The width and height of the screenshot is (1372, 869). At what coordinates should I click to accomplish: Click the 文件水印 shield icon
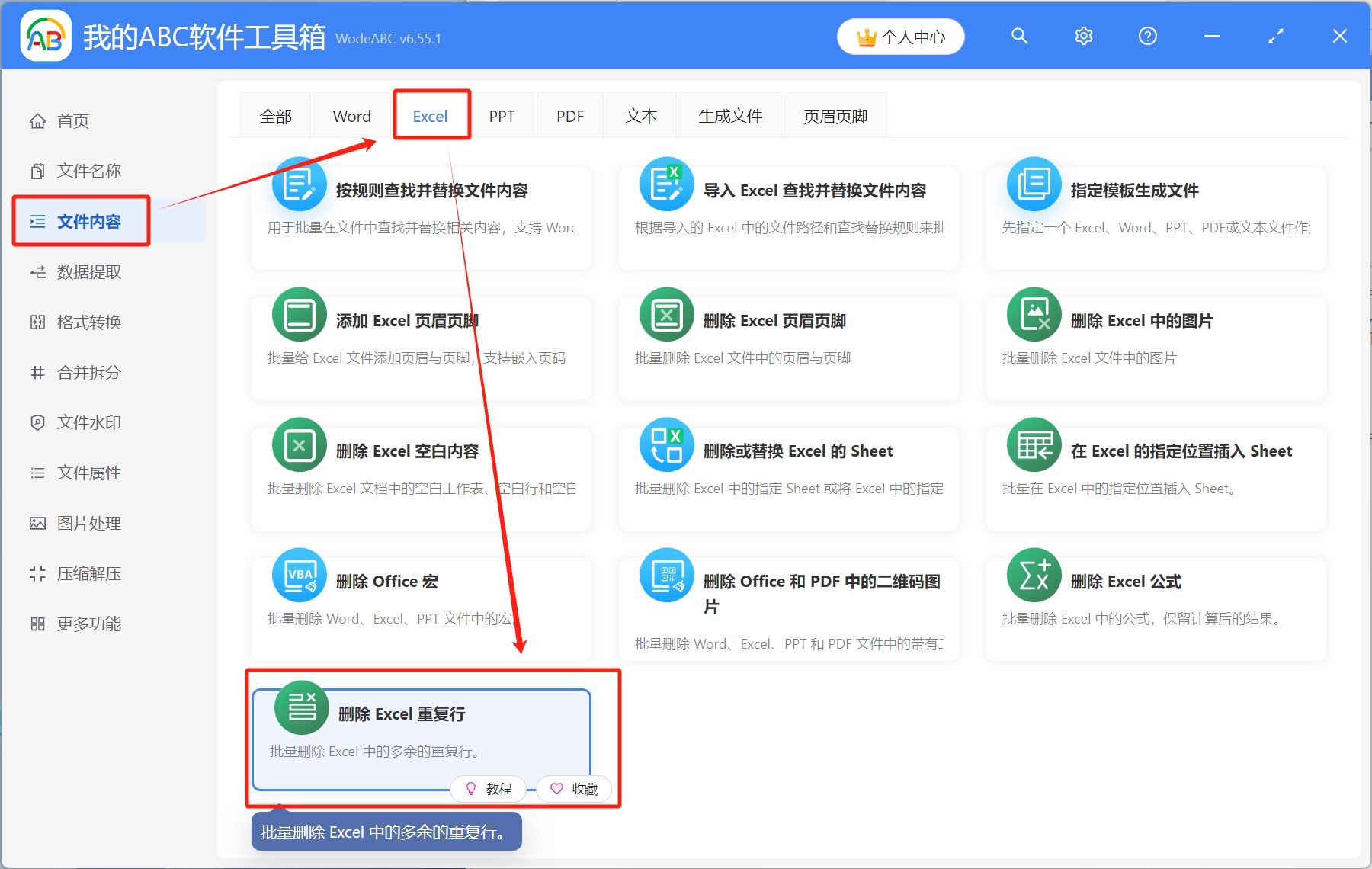coord(37,423)
